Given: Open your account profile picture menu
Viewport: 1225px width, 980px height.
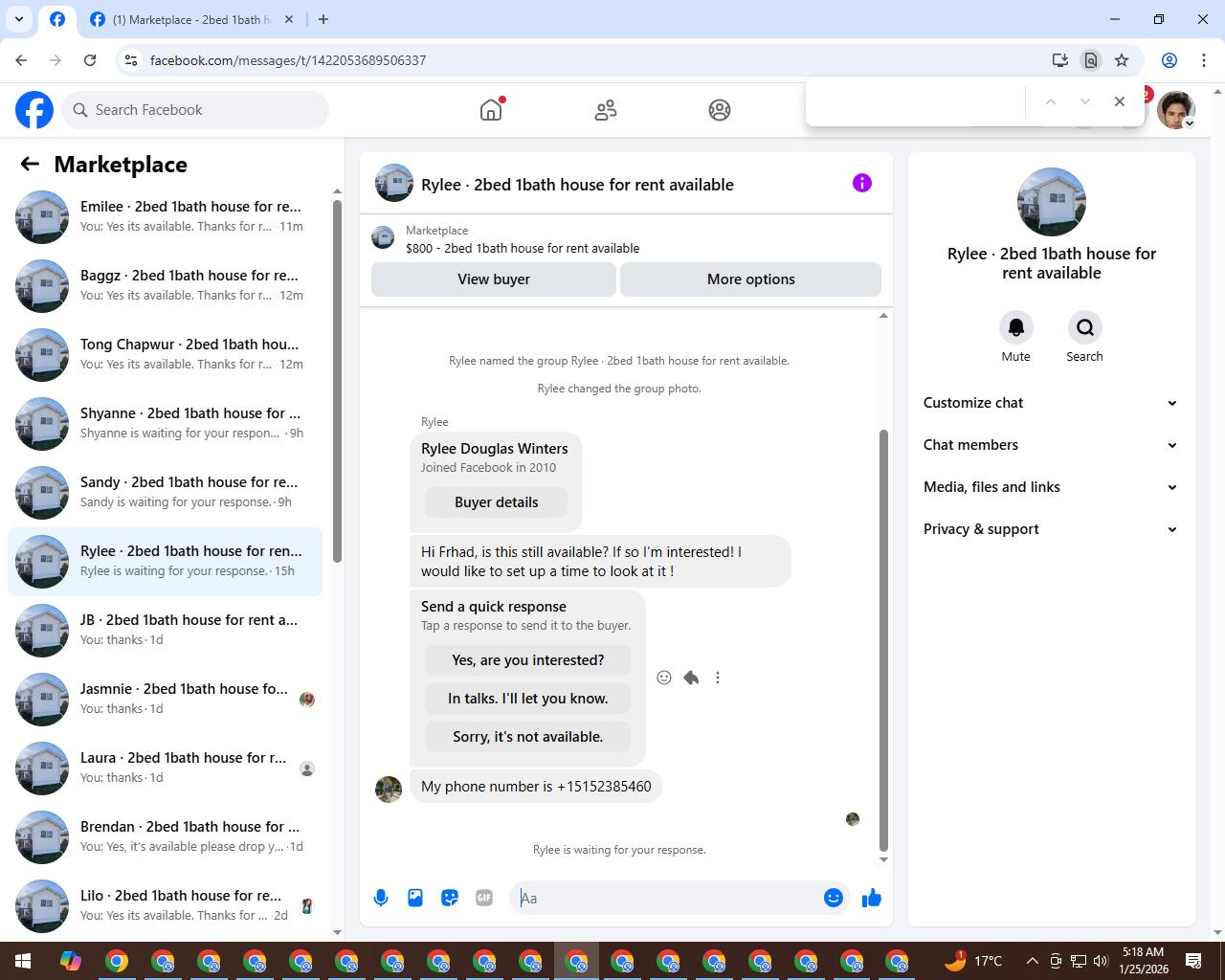Looking at the screenshot, I should [x=1176, y=110].
